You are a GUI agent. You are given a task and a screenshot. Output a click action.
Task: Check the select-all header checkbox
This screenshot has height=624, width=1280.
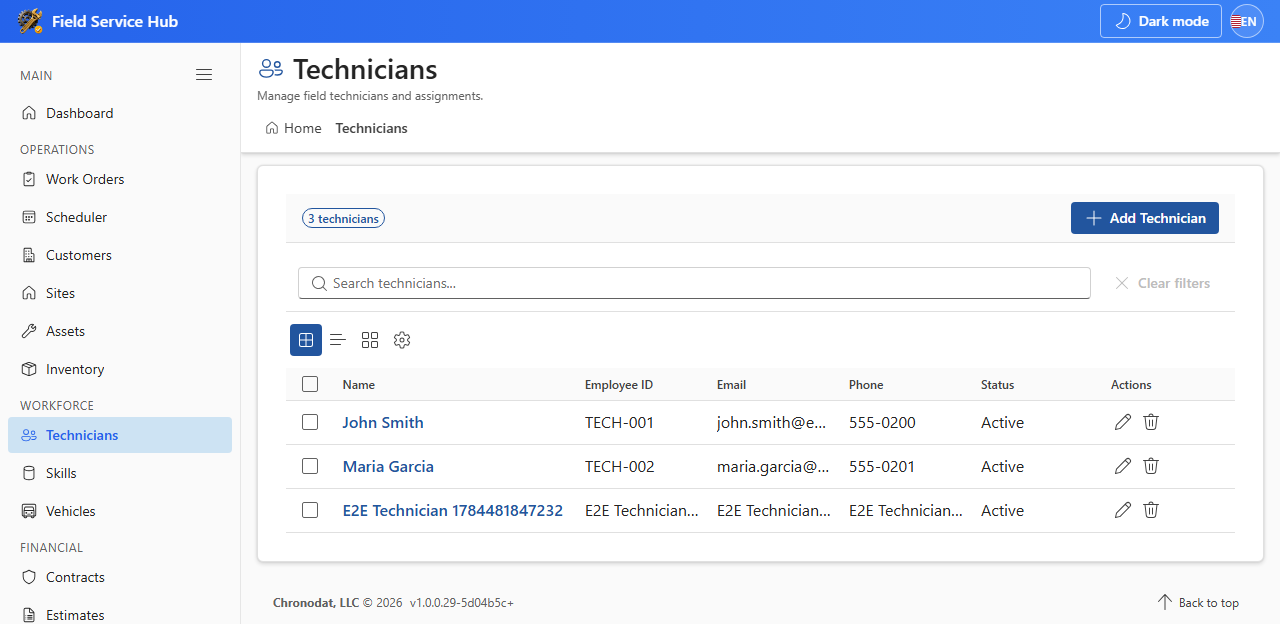[310, 384]
